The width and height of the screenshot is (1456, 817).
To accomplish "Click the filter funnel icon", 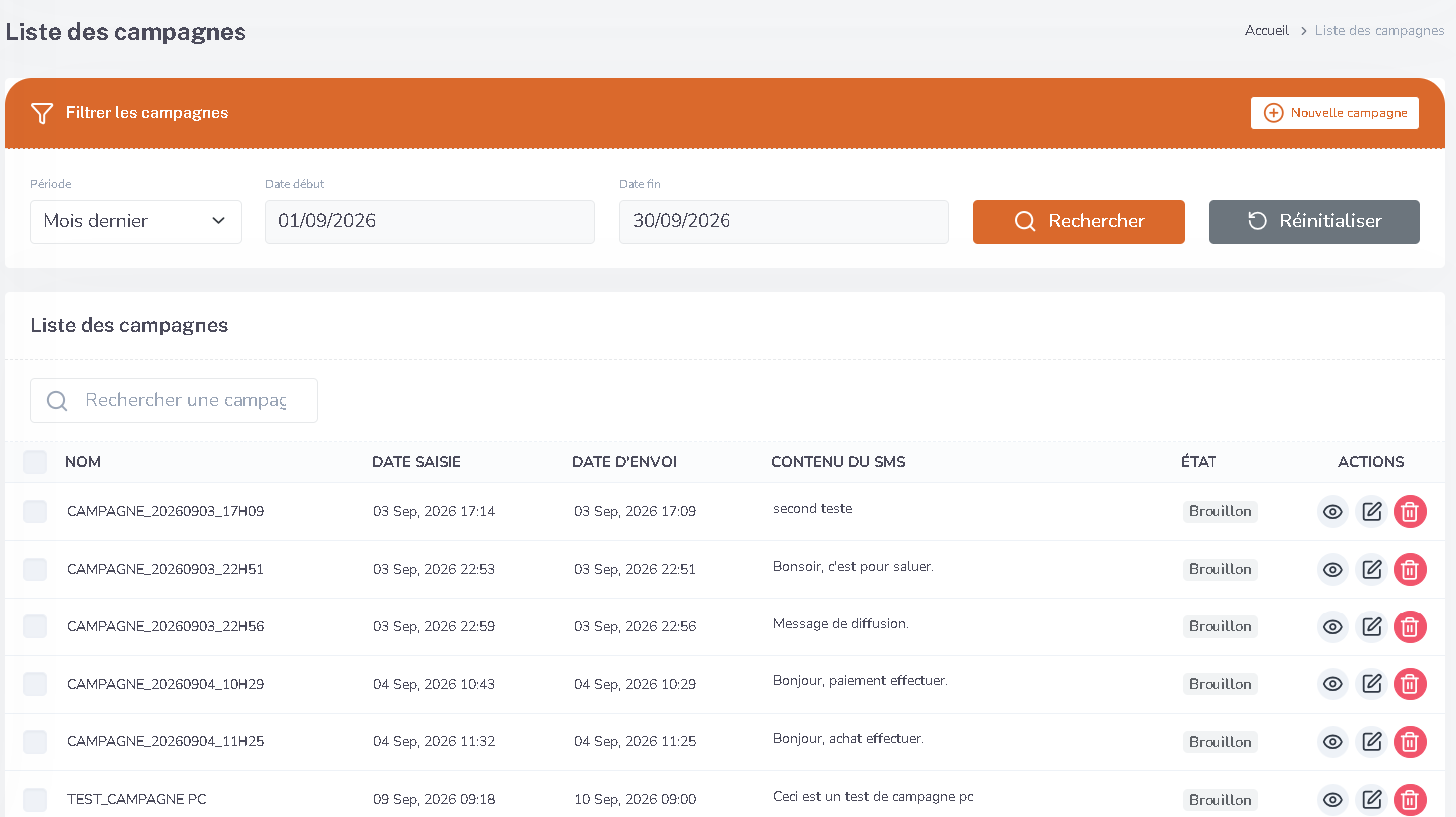I will pos(42,113).
